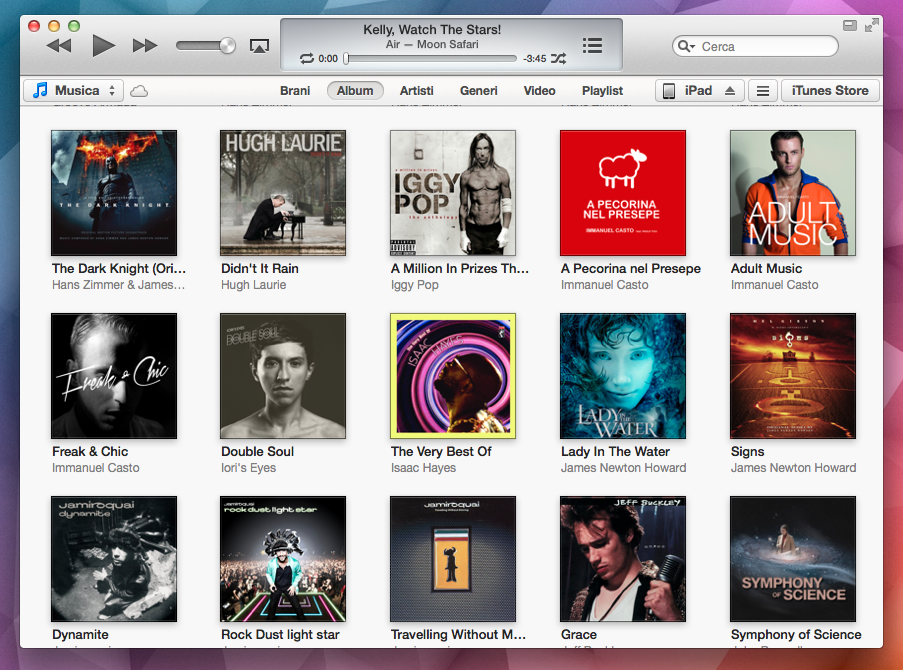903x670 pixels.
Task: Play the current track
Action: click(x=104, y=46)
